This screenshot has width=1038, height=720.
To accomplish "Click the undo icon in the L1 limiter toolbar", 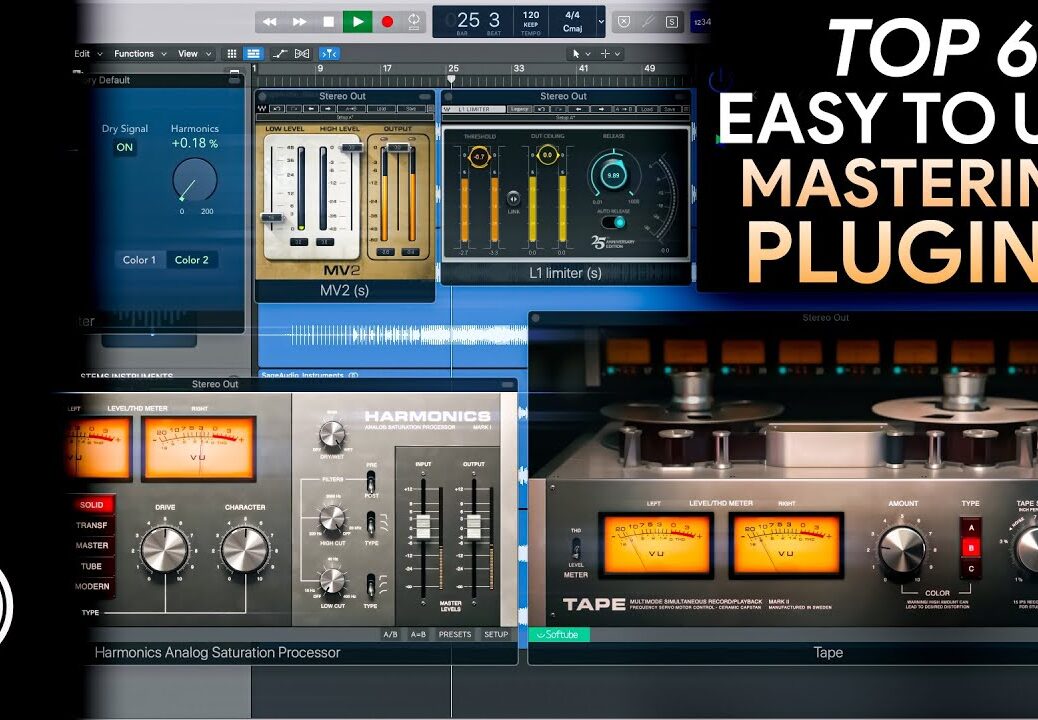I will (542, 109).
